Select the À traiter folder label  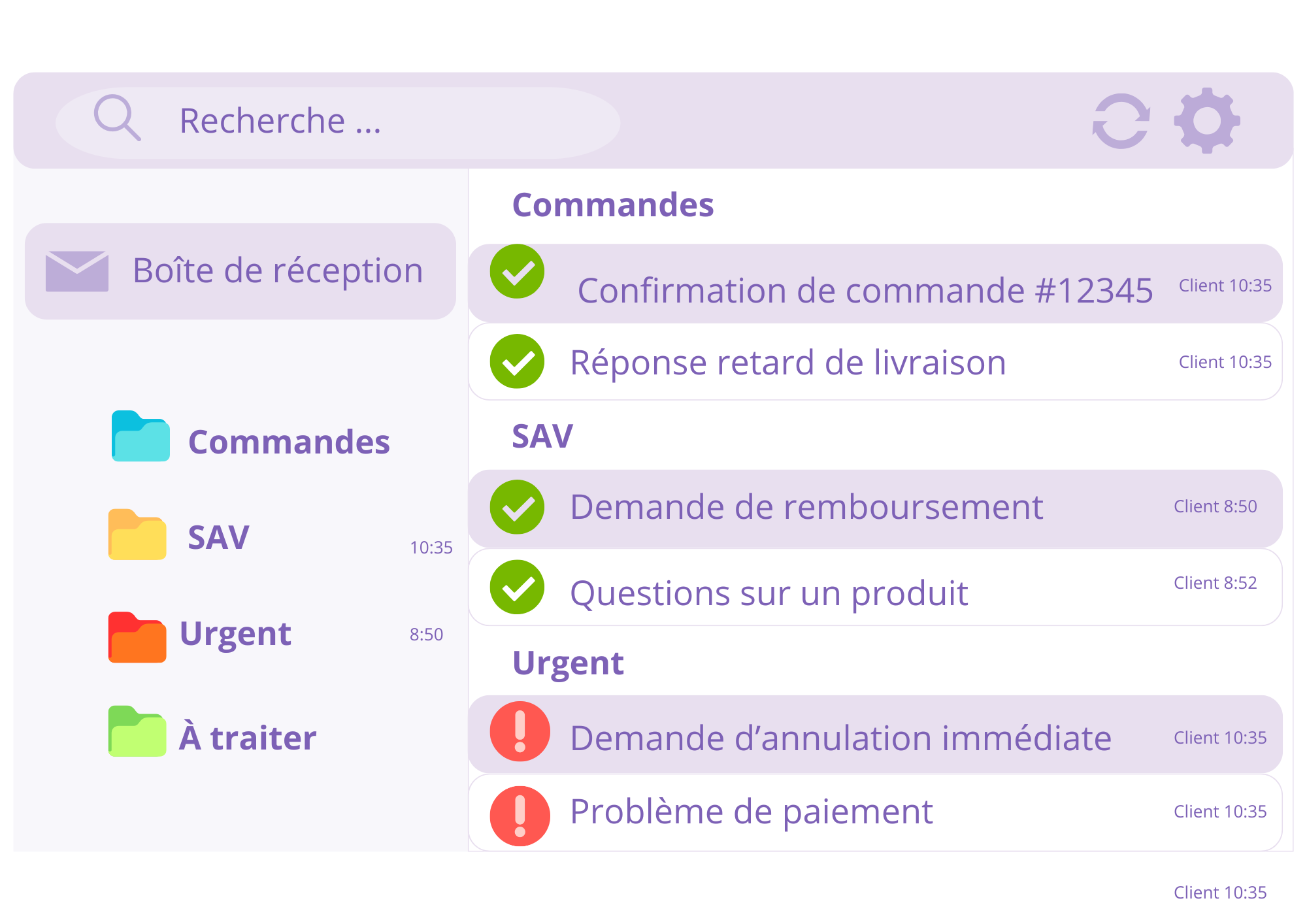coord(248,738)
